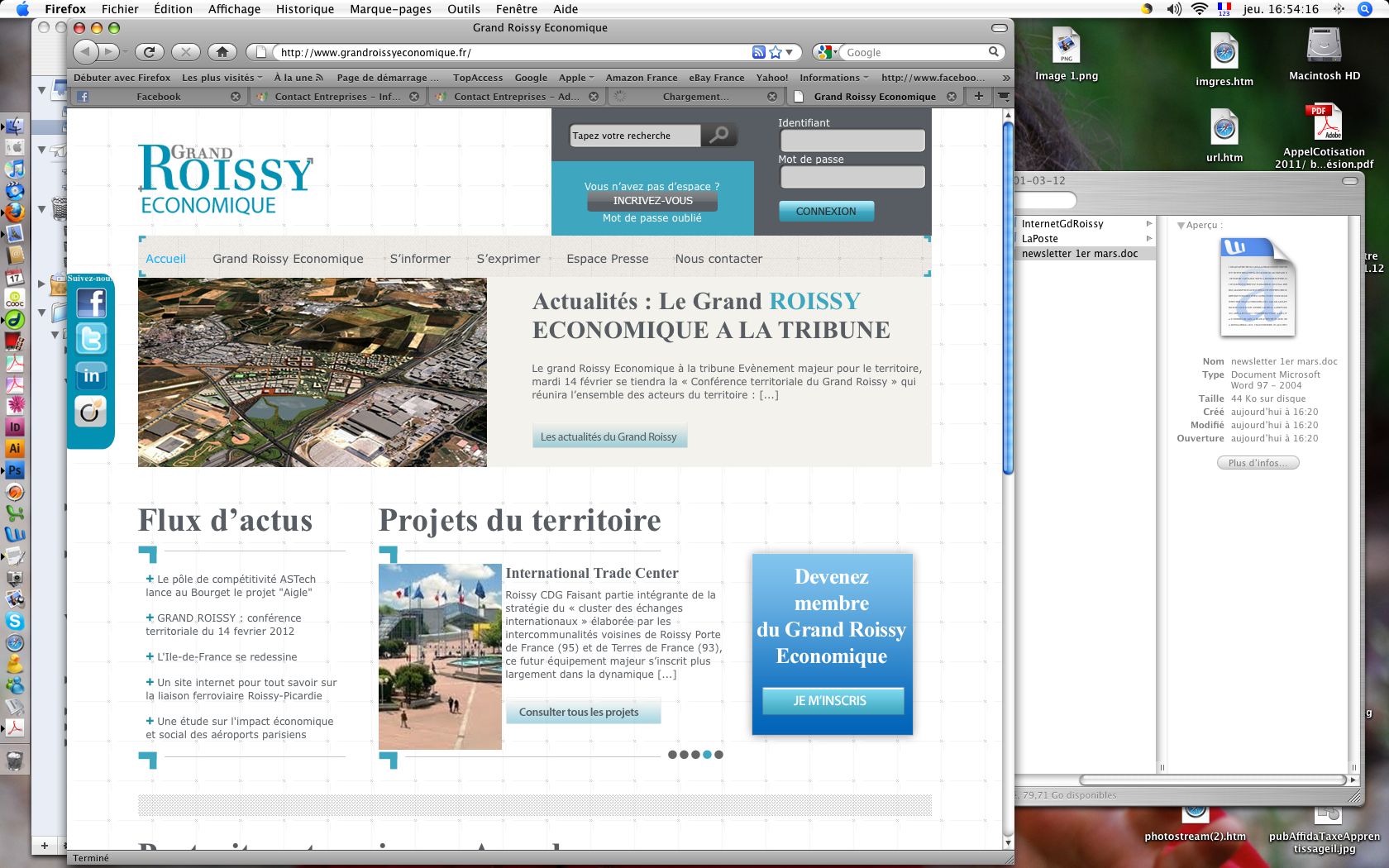
Task: Click the Identifiant input field
Action: pyautogui.click(x=852, y=141)
